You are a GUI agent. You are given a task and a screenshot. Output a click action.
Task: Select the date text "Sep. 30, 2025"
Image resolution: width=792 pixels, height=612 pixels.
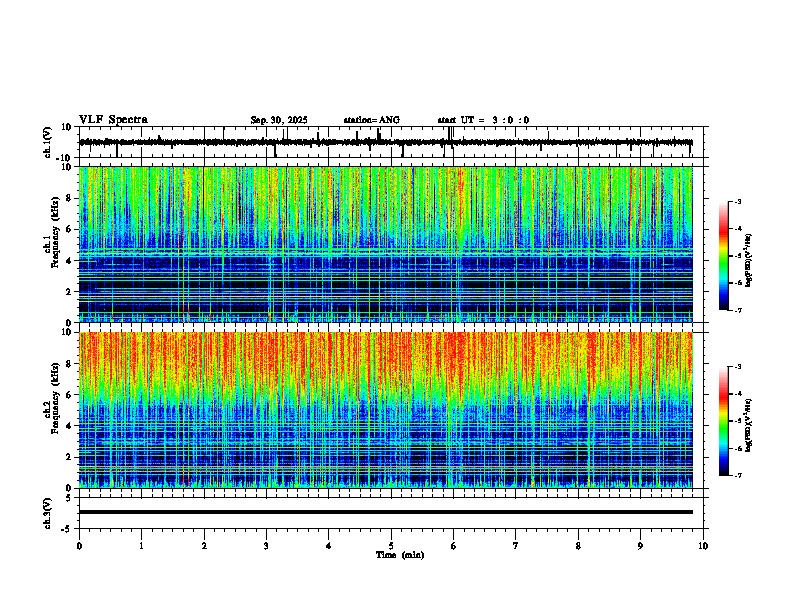pyautogui.click(x=279, y=120)
